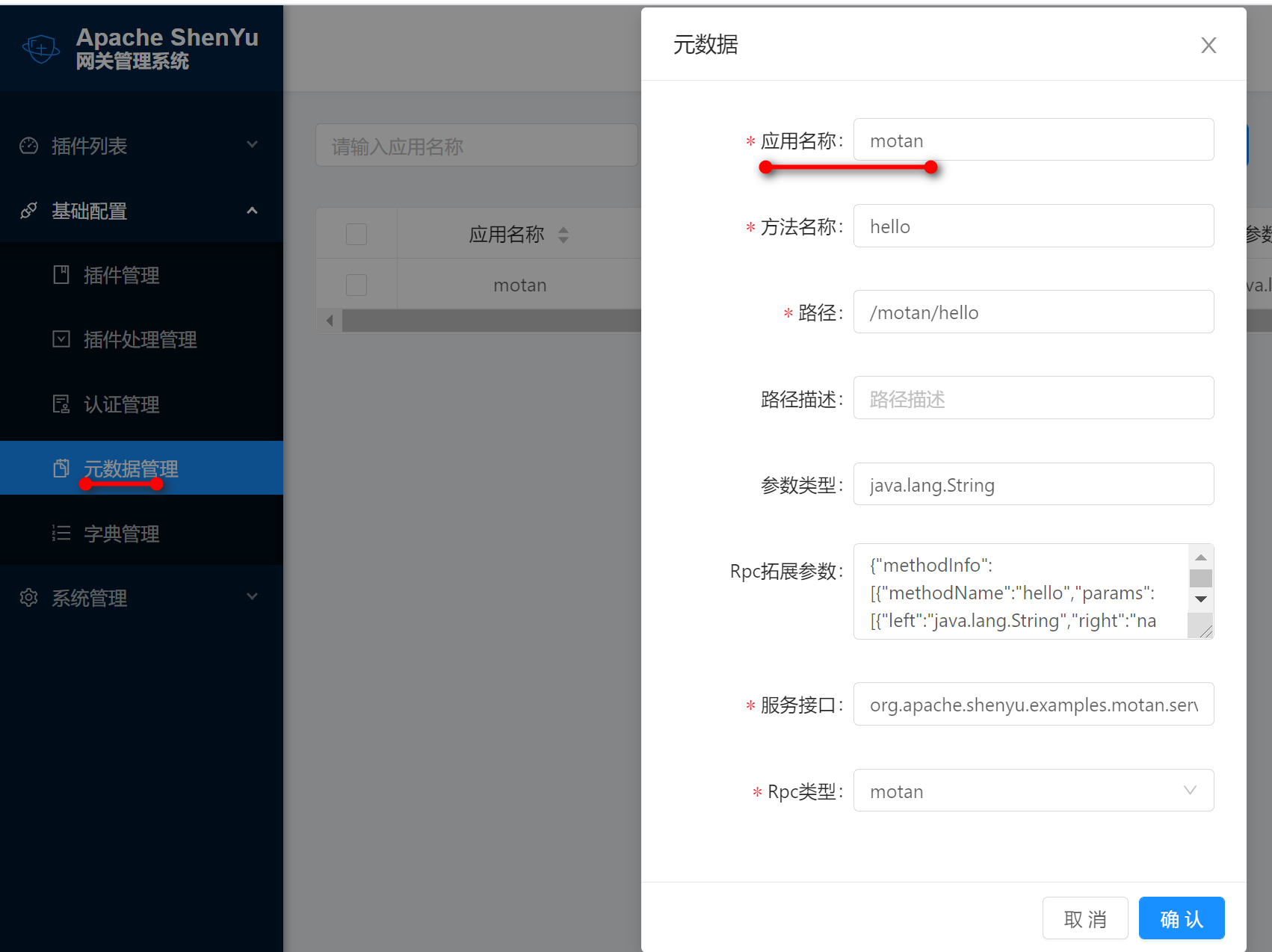
Task: Confirm the metadata form with 确认
Action: pos(1181,918)
